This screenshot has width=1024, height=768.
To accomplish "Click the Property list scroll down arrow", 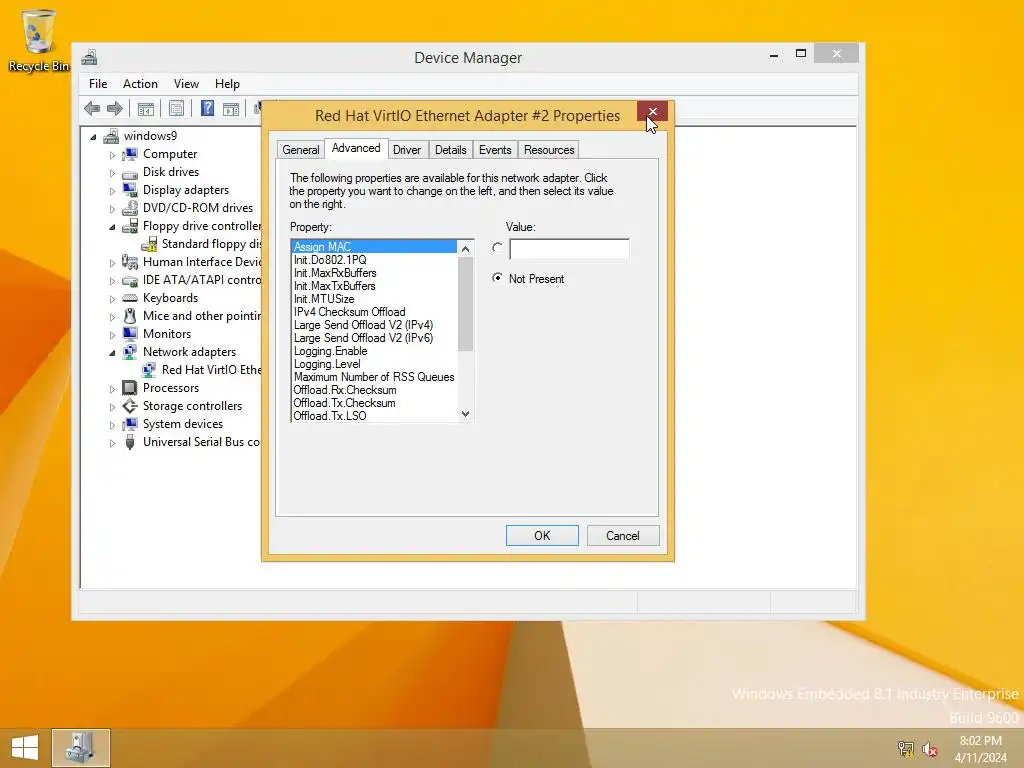I will coord(465,413).
